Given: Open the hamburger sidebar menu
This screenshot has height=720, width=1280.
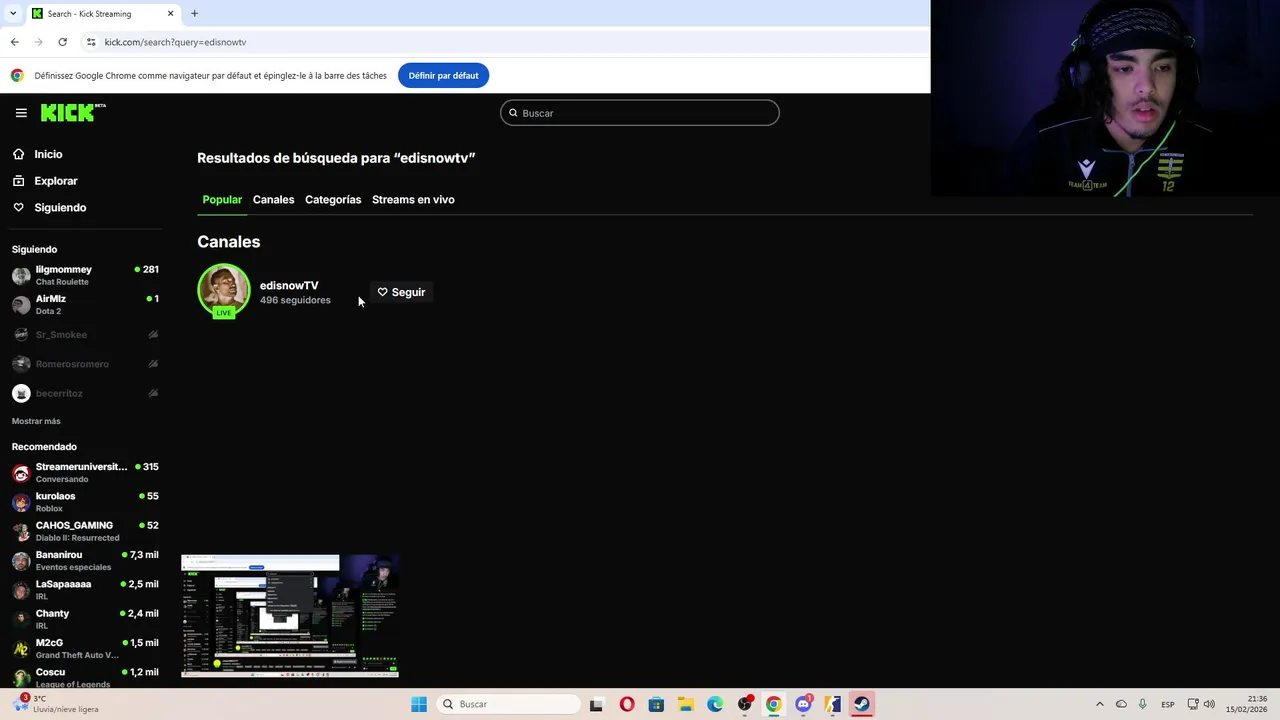Looking at the screenshot, I should click(21, 113).
